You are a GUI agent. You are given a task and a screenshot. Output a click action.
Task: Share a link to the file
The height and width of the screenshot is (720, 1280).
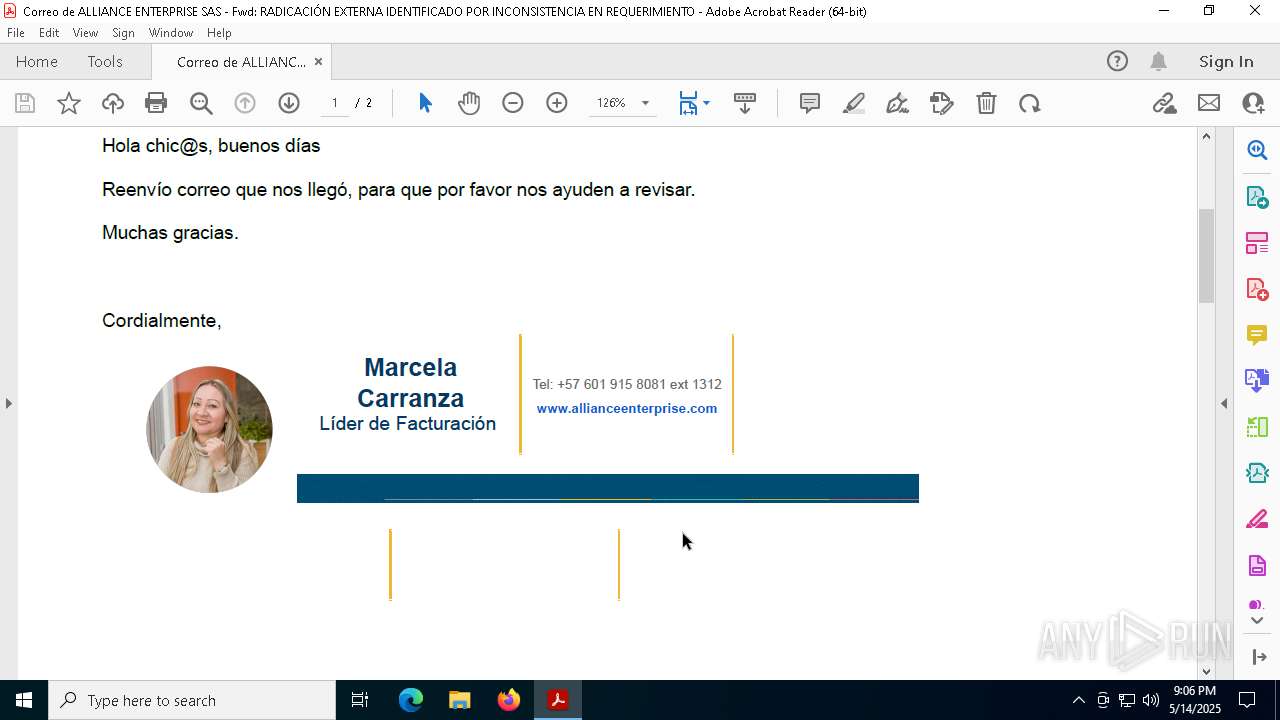(x=1165, y=103)
